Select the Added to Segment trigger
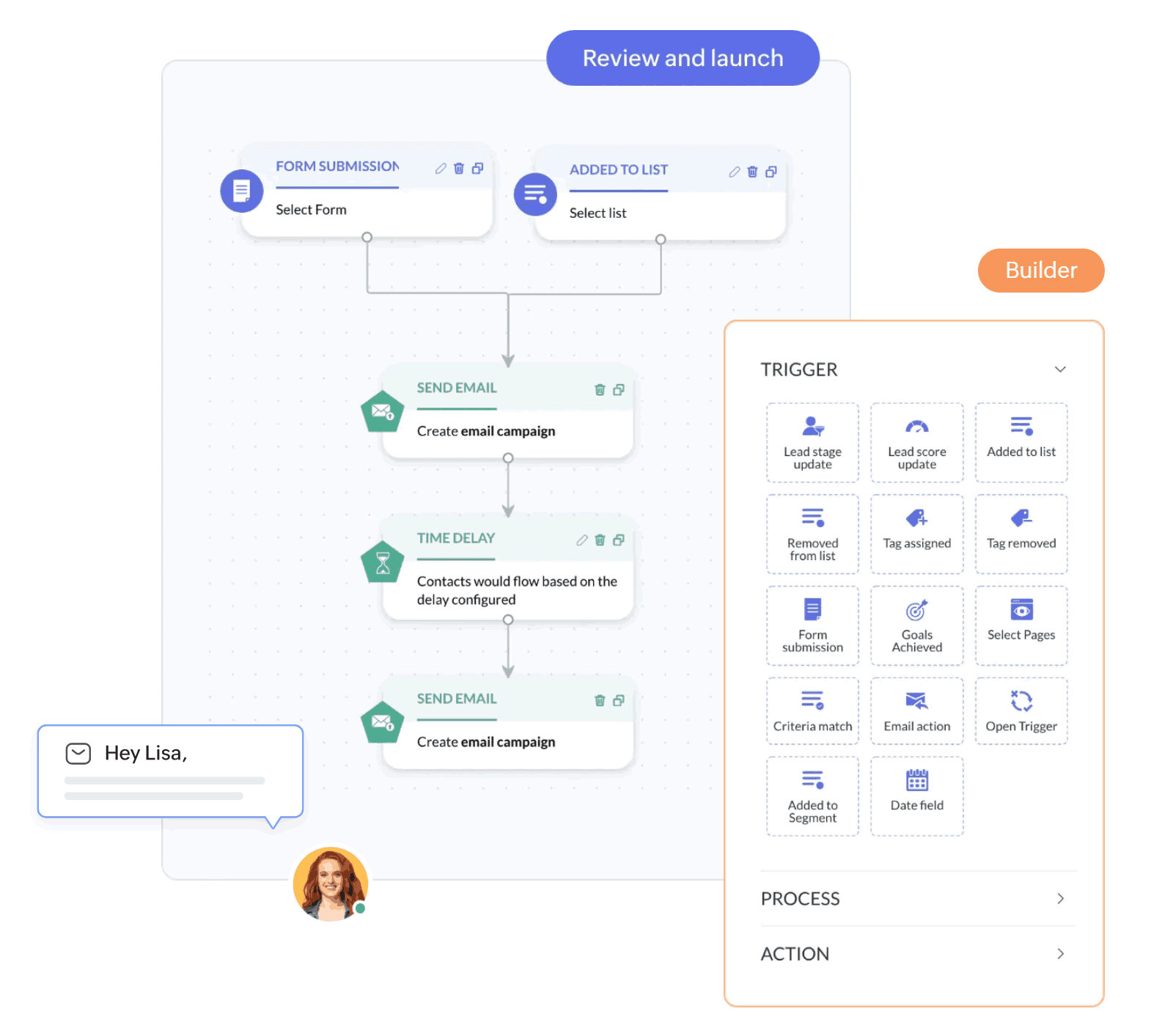This screenshot has width=1151, height=1036. point(812,796)
